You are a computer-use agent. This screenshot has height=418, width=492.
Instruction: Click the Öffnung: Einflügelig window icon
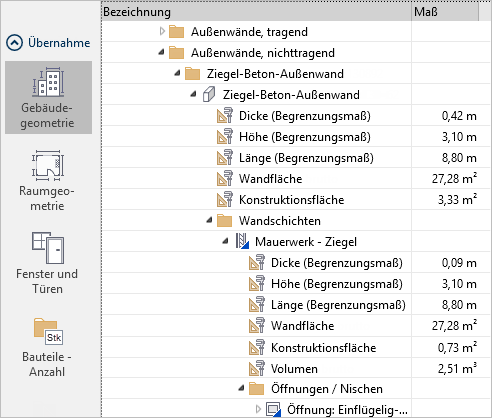(273, 409)
